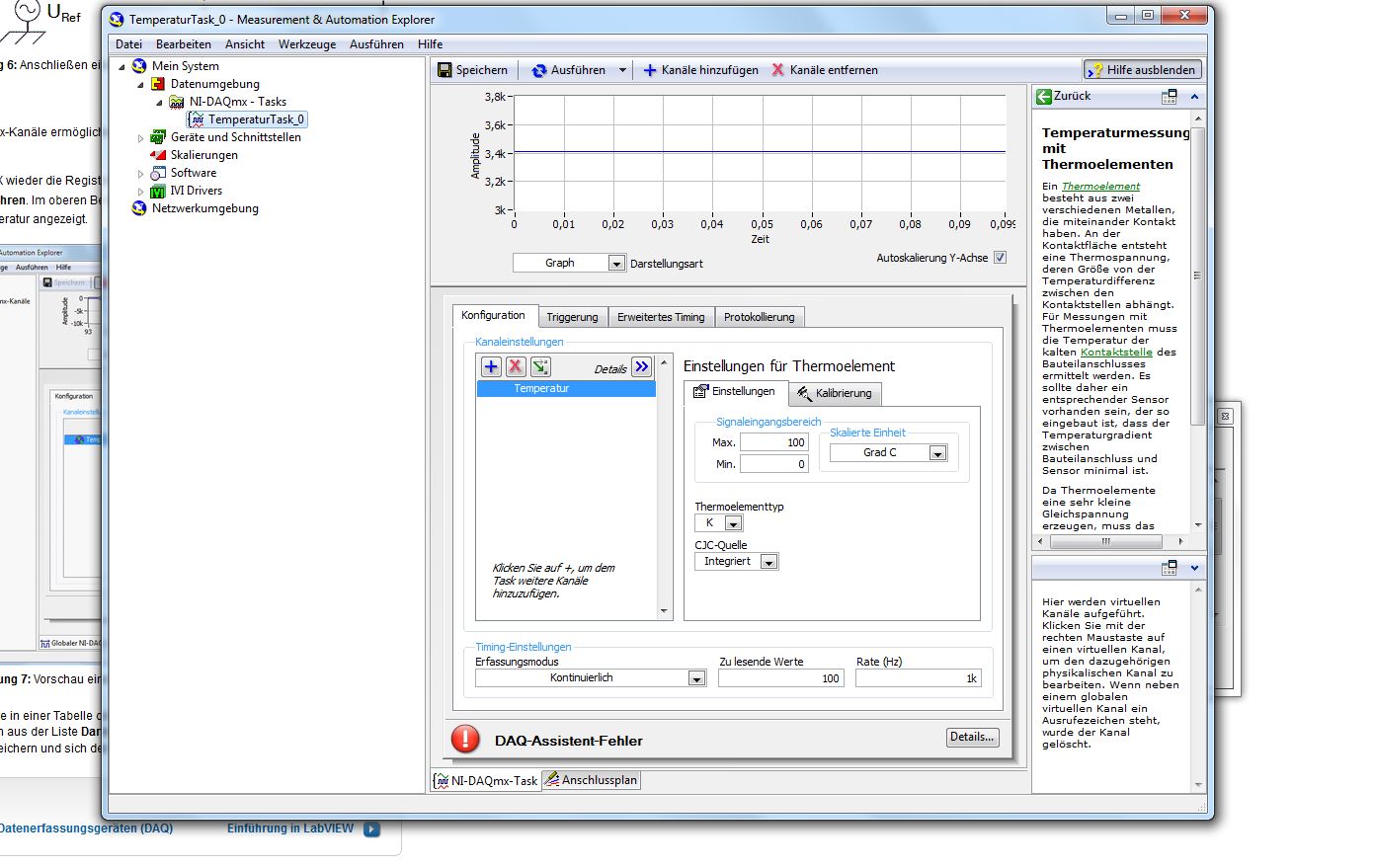Open the Datei menu

pos(128,44)
